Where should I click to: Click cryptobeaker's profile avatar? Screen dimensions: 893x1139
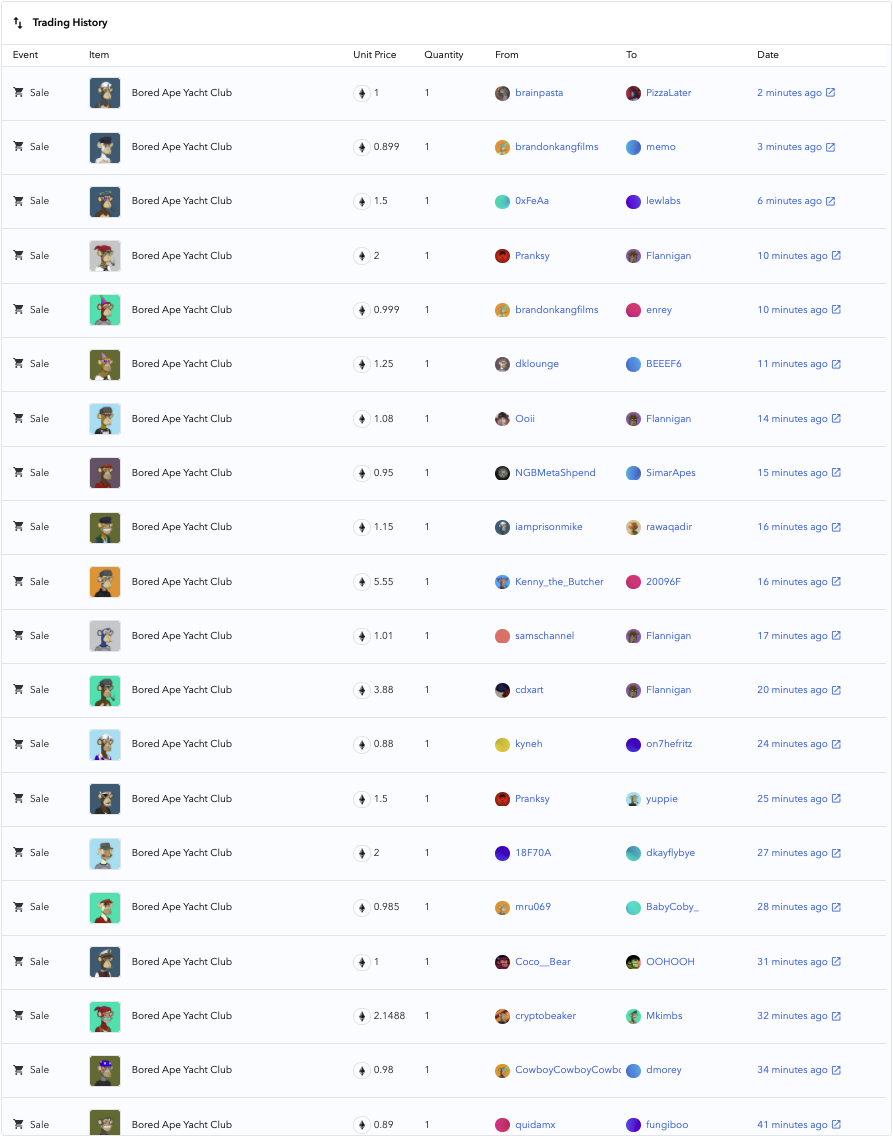point(502,1016)
